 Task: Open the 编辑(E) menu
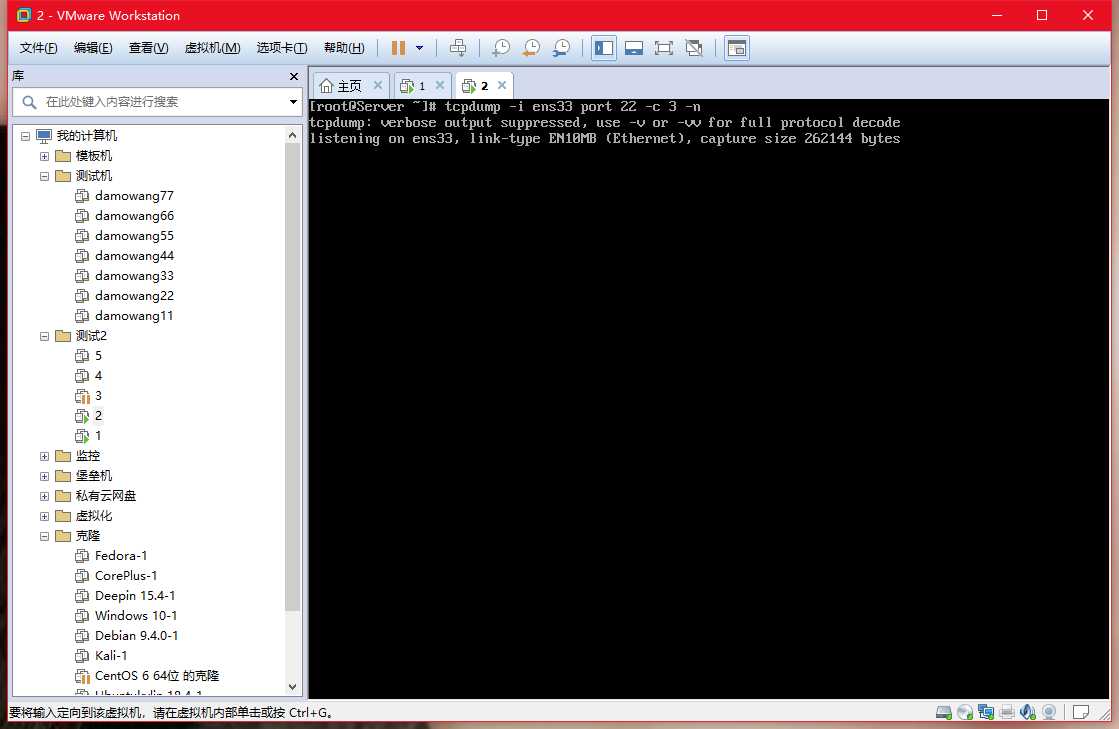pos(93,48)
